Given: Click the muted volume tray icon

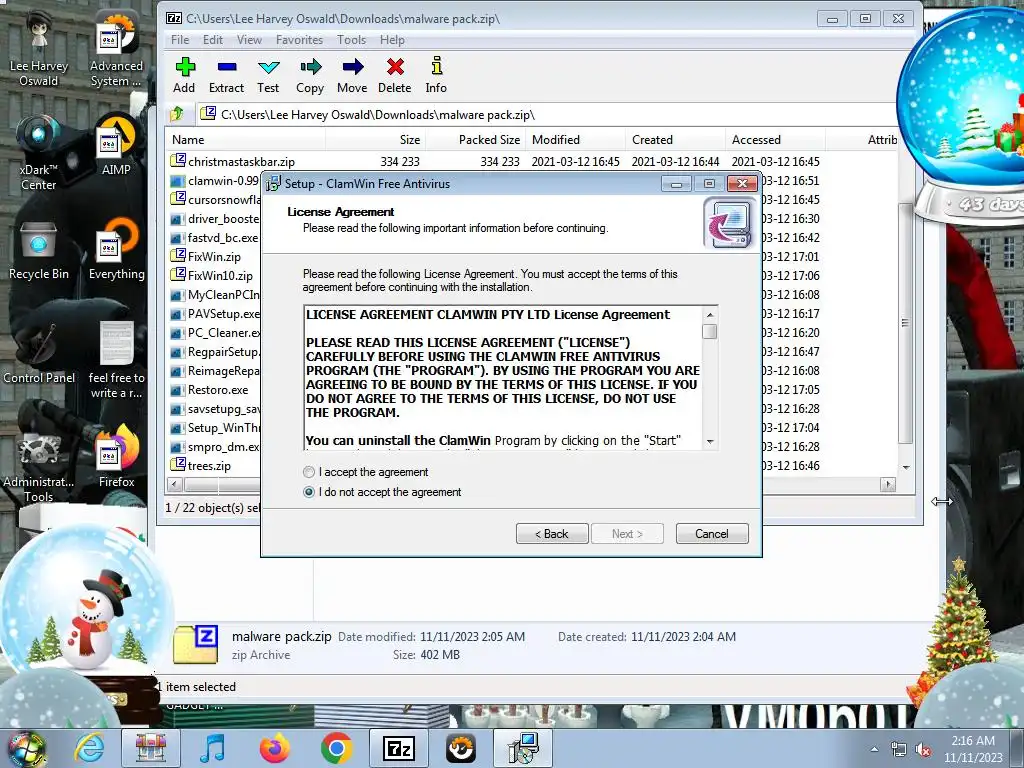Looking at the screenshot, I should pyautogui.click(x=923, y=750).
